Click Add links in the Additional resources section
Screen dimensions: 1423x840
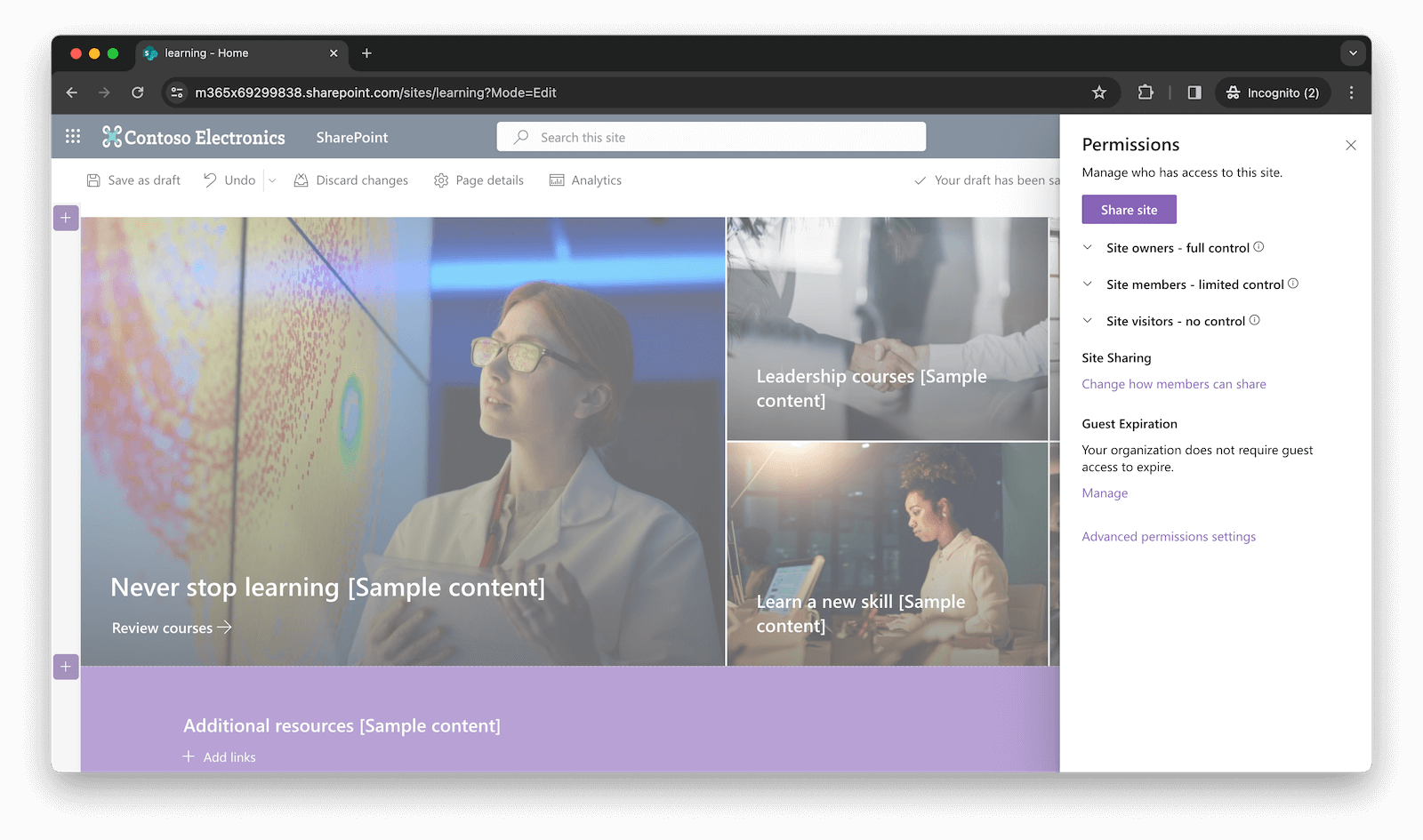click(220, 756)
